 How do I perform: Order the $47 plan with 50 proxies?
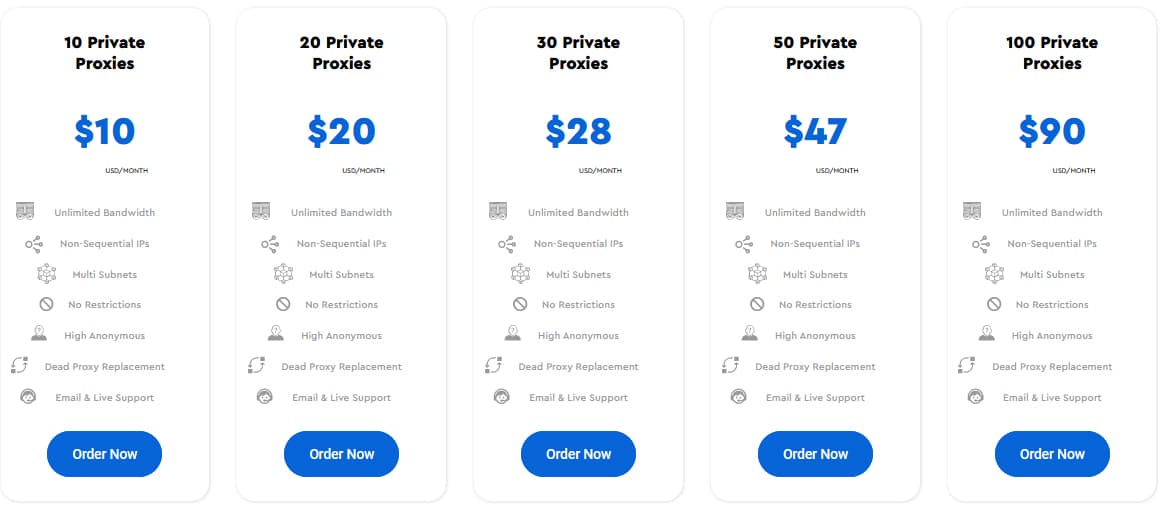815,454
